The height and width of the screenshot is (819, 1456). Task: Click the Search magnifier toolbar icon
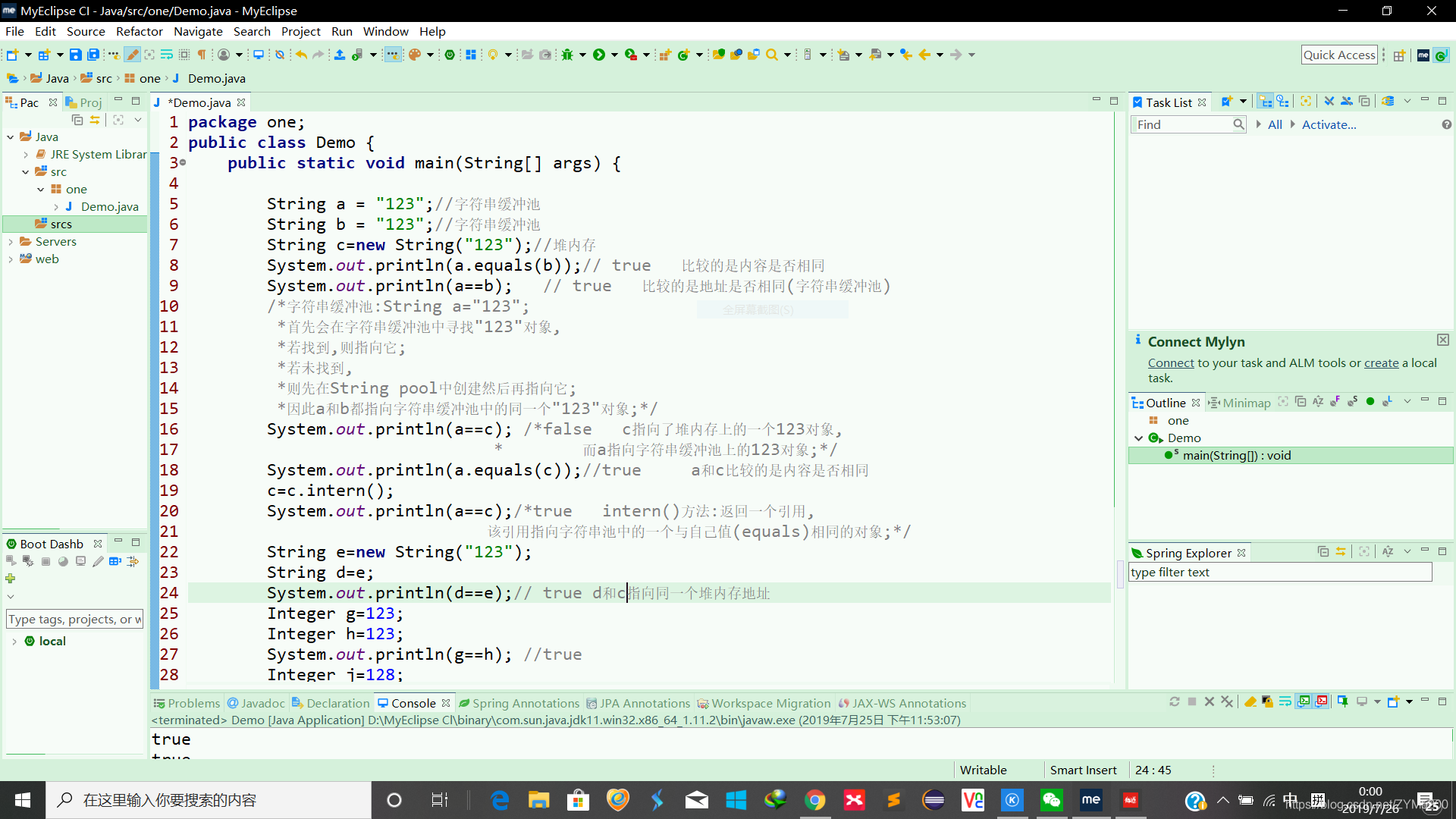pos(772,55)
